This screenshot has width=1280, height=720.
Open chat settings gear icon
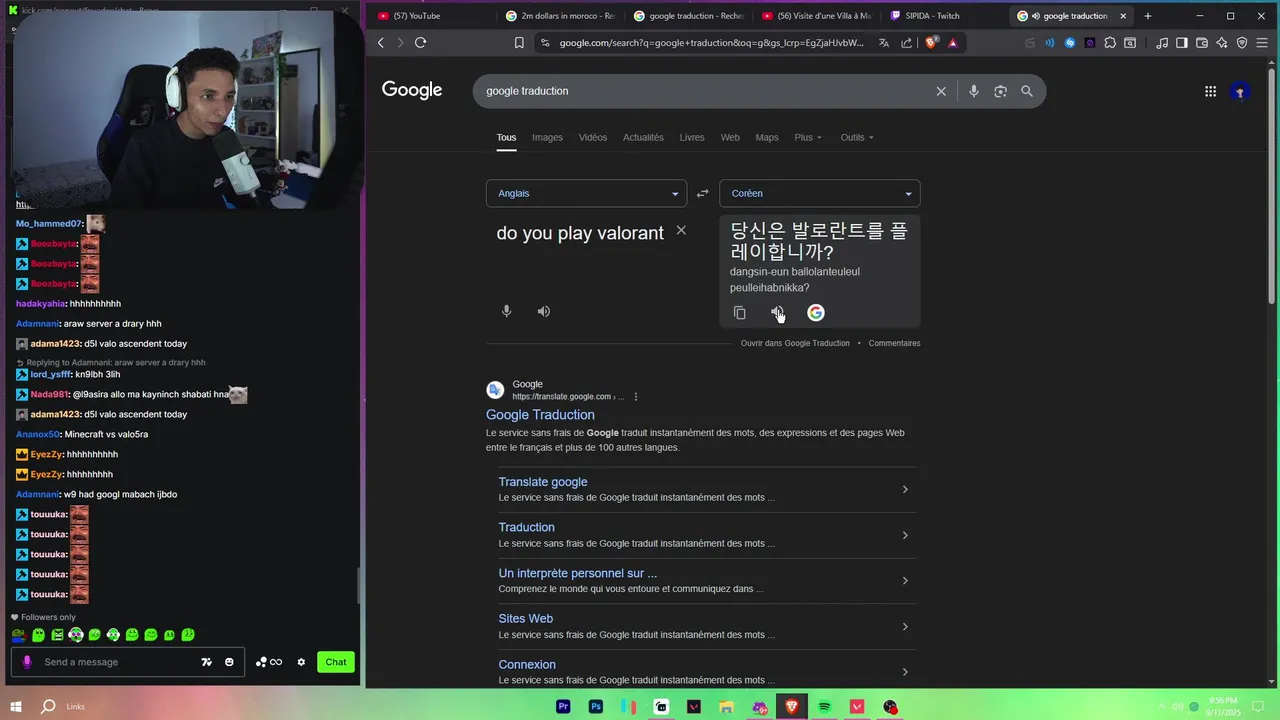pos(301,662)
